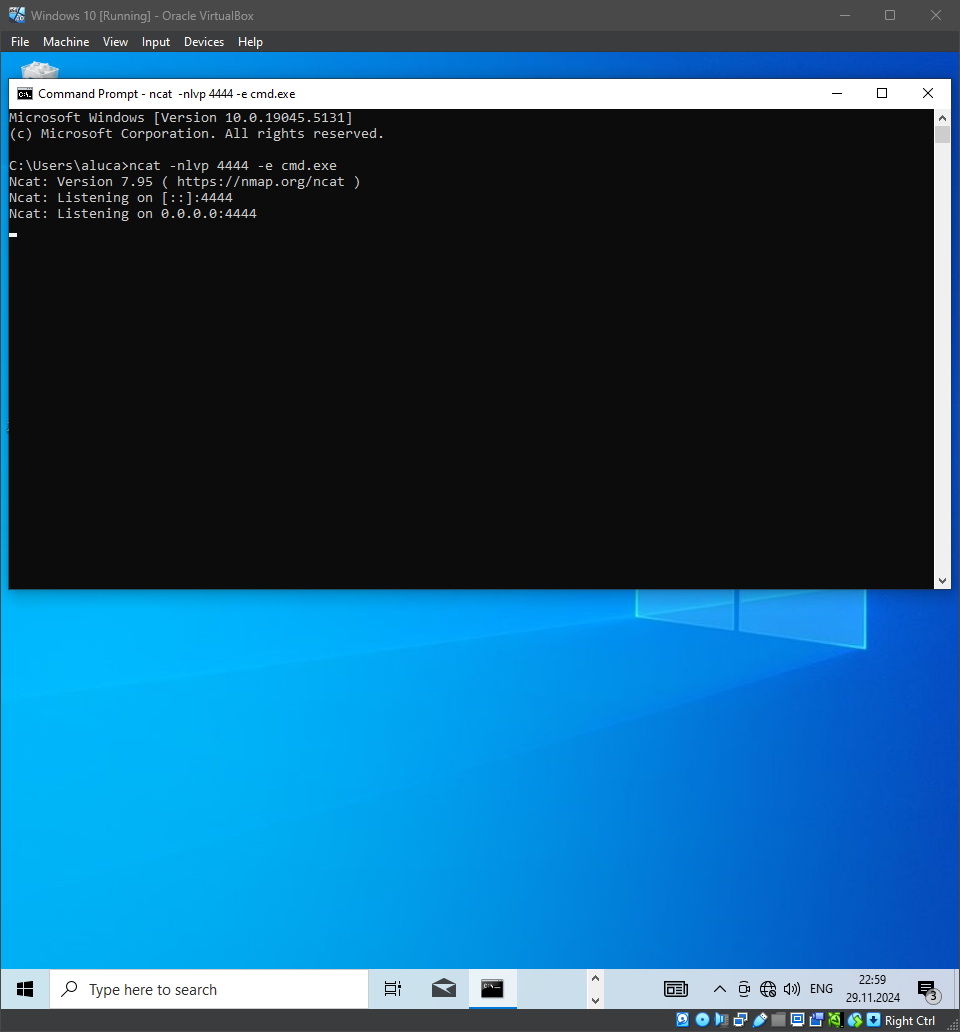Click the console scrollbar up arrow
Viewport: 960px width, 1032px height.
[942, 118]
